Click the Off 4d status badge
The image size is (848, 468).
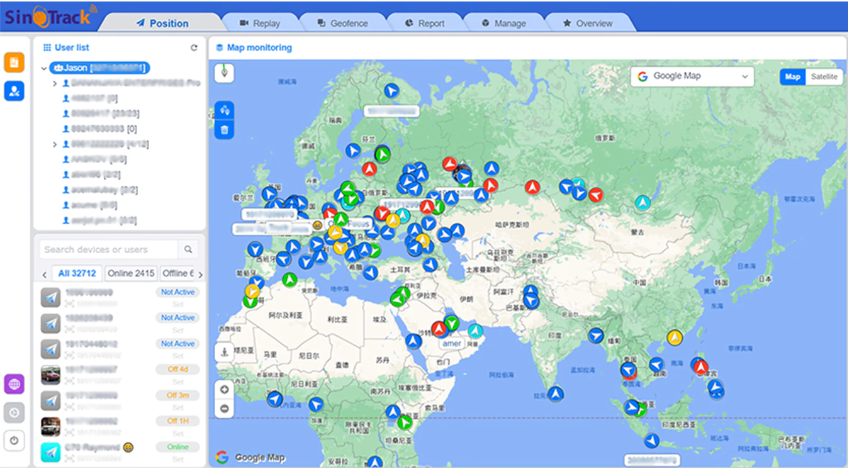click(x=177, y=370)
